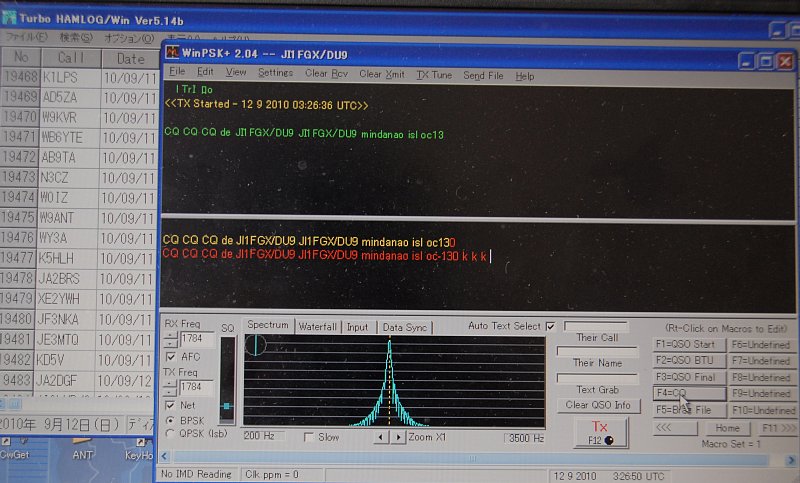Click the Home macro set button
Screen dimensions: 800x483
[x=728, y=428]
